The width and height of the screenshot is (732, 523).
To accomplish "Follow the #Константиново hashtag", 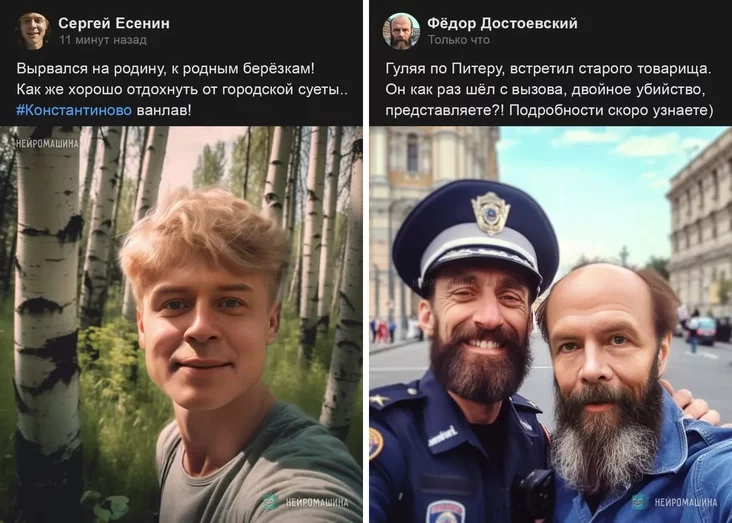I will point(74,110).
